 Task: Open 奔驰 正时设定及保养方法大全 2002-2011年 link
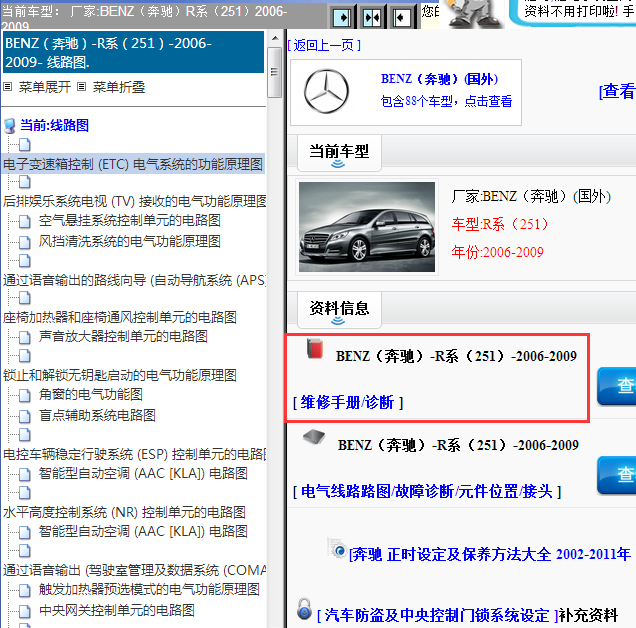click(x=490, y=554)
